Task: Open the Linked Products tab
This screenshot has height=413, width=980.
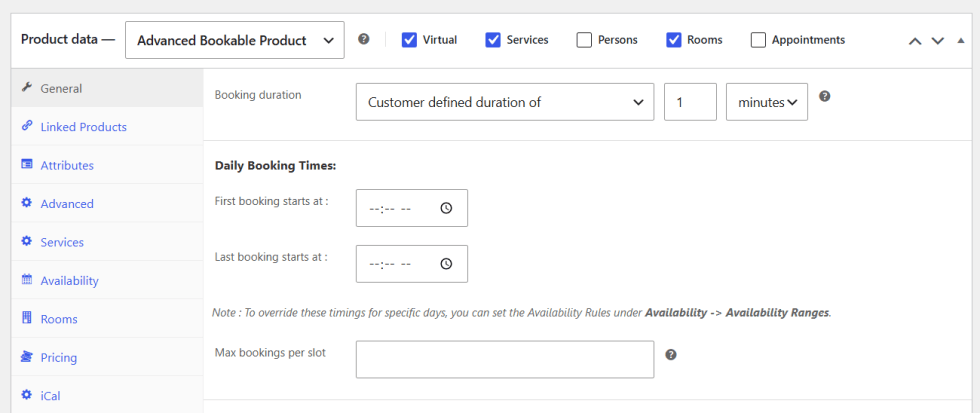Action: tap(107, 127)
